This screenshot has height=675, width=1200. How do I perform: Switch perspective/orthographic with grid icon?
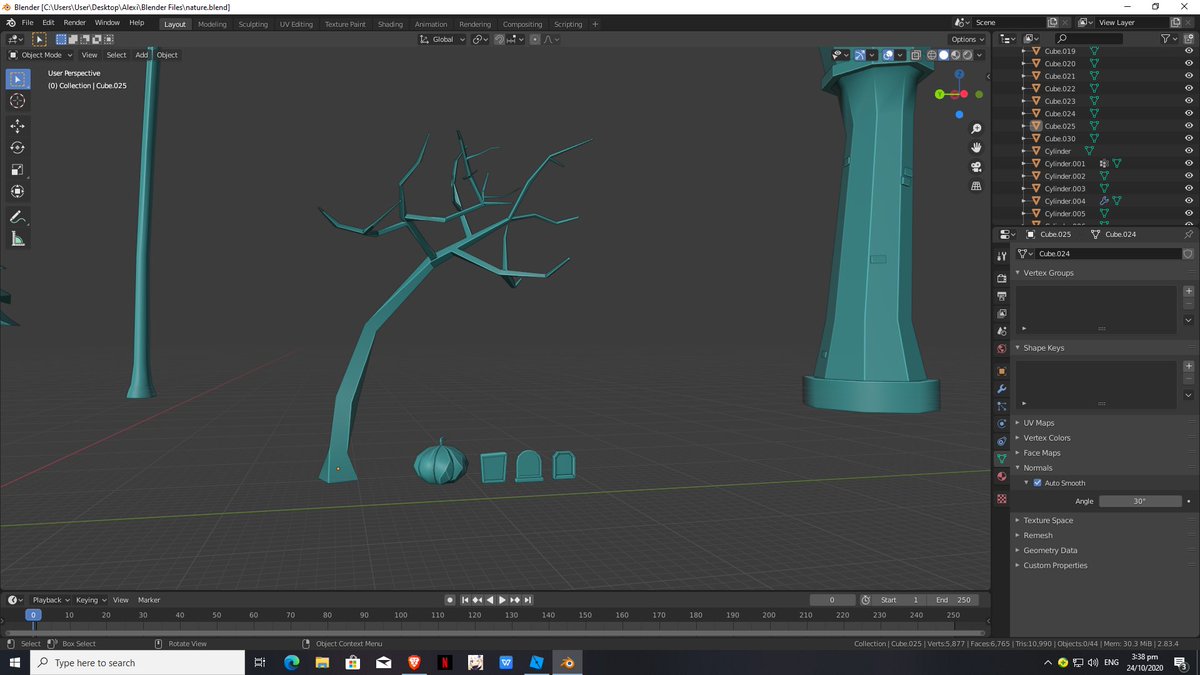(976, 186)
